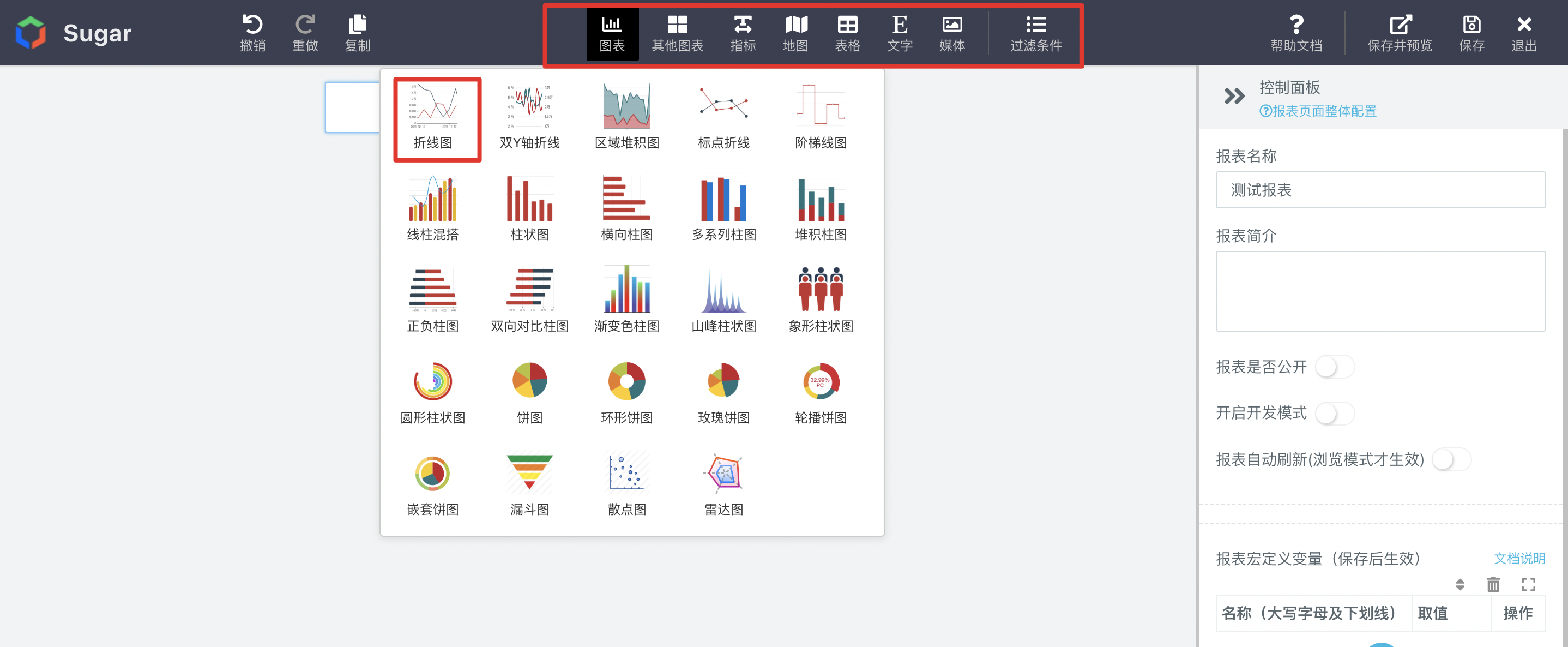Click the fullscreen expand icon above the variable table

[1528, 585]
